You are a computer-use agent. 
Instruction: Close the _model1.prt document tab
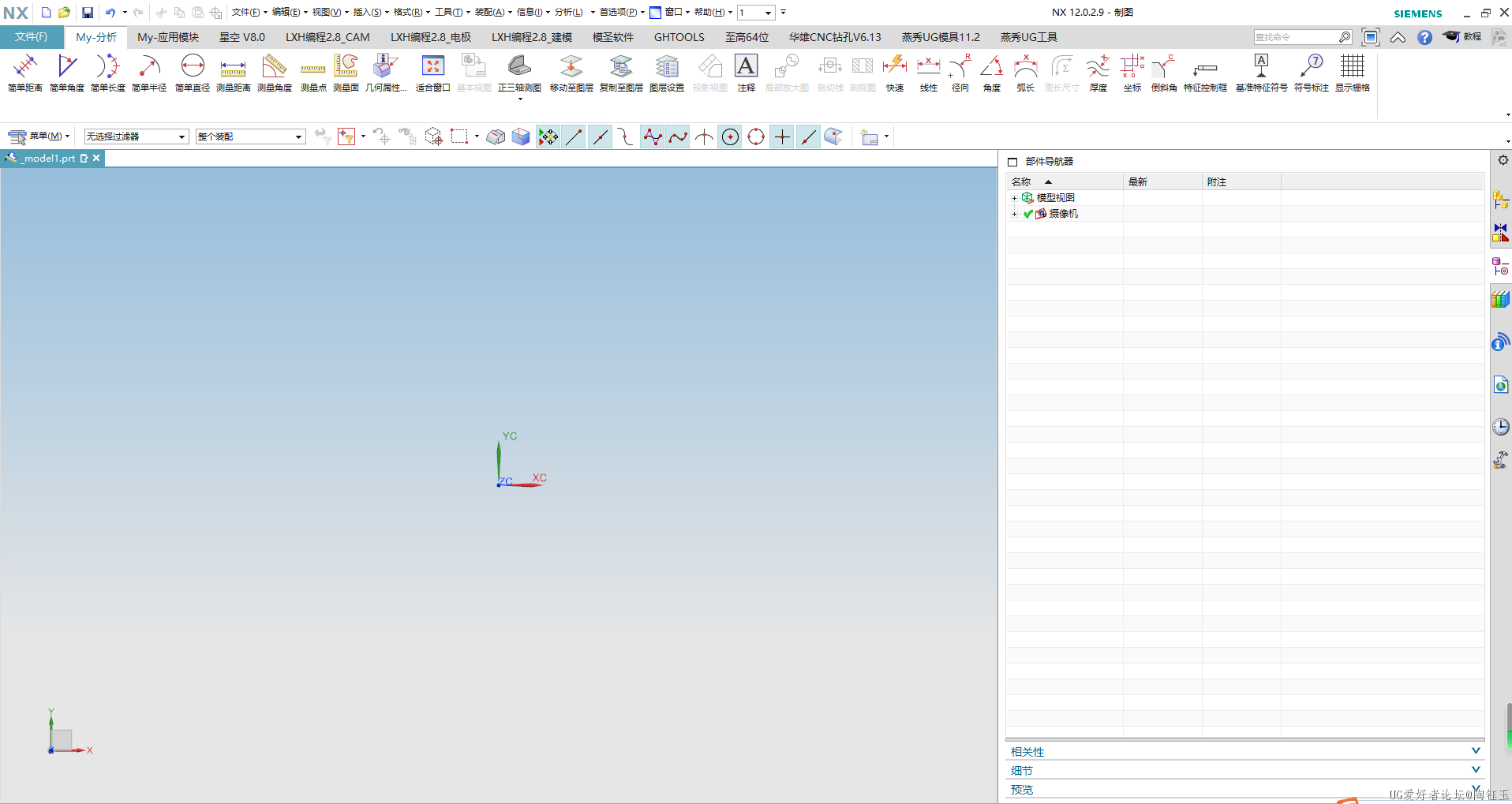[96, 159]
